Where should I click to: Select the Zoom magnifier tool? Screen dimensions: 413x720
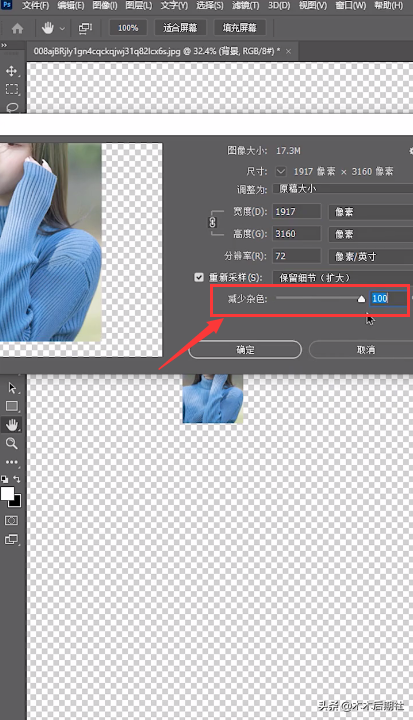[x=11, y=443]
